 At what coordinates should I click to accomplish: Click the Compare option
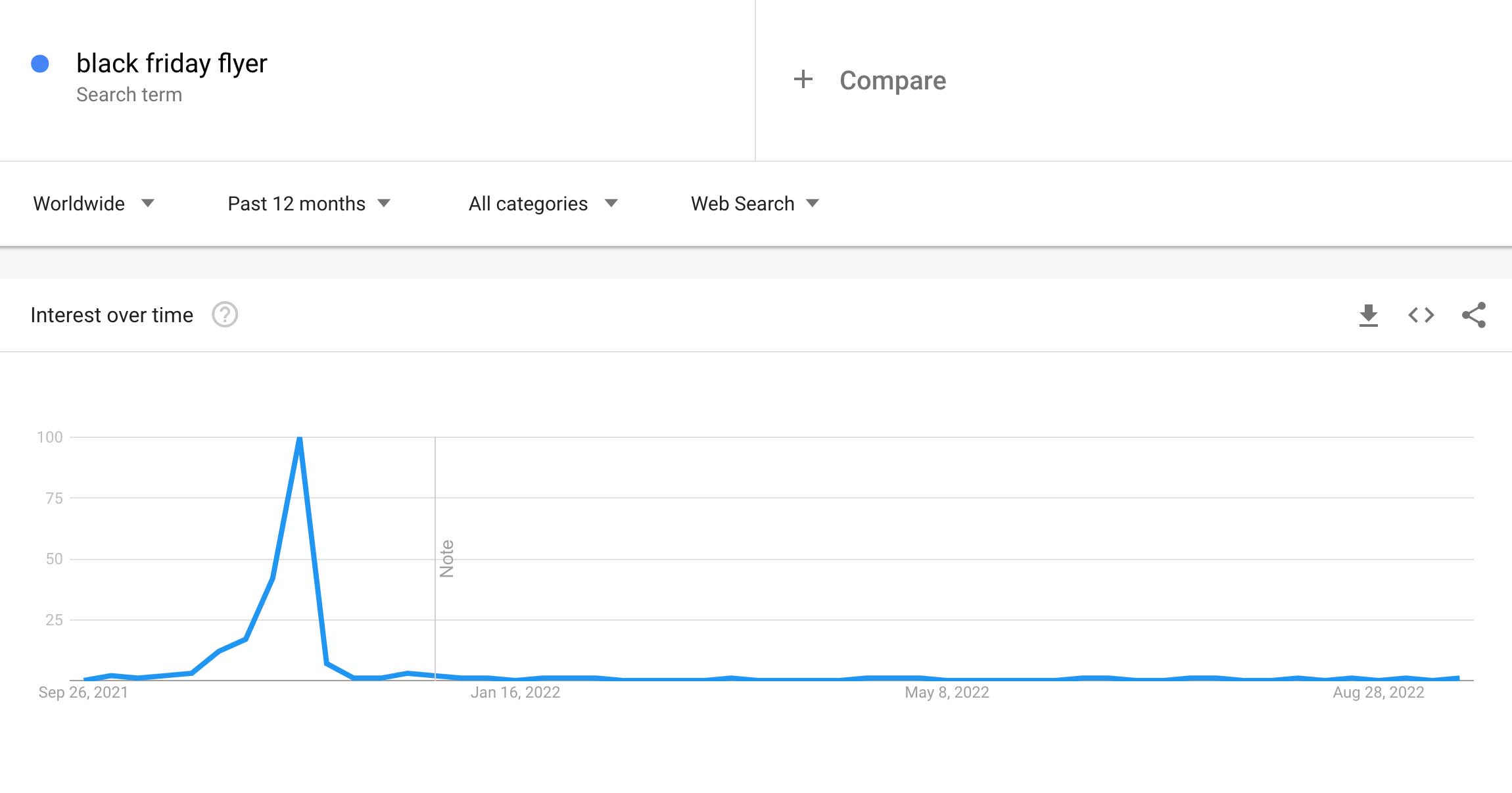[x=892, y=80]
